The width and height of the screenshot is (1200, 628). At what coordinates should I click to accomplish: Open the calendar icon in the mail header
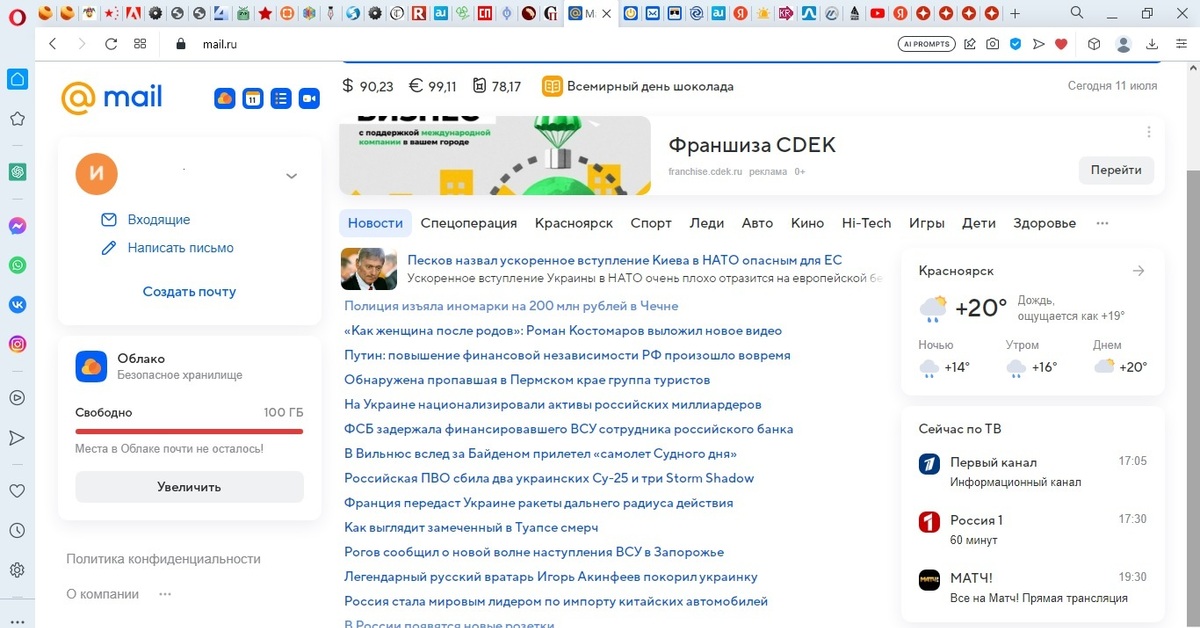[x=252, y=98]
